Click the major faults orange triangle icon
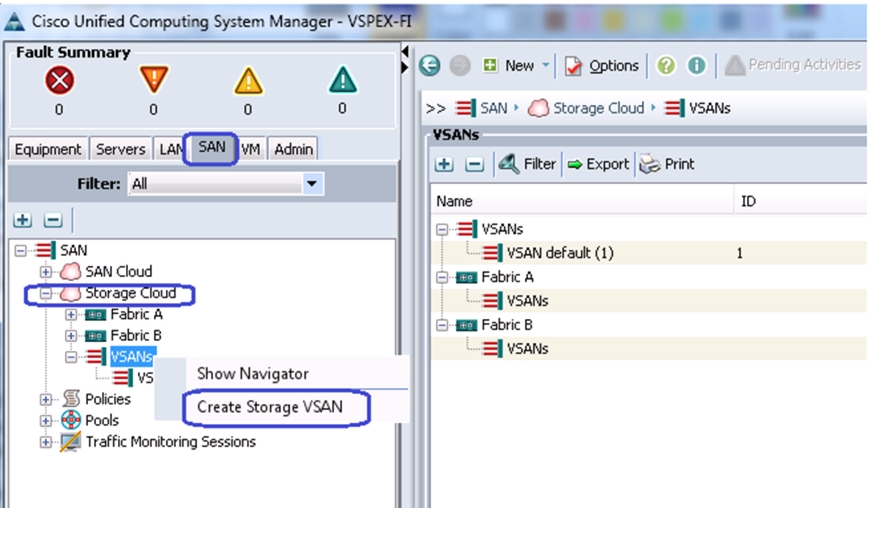The width and height of the screenshot is (870, 550). click(x=154, y=79)
